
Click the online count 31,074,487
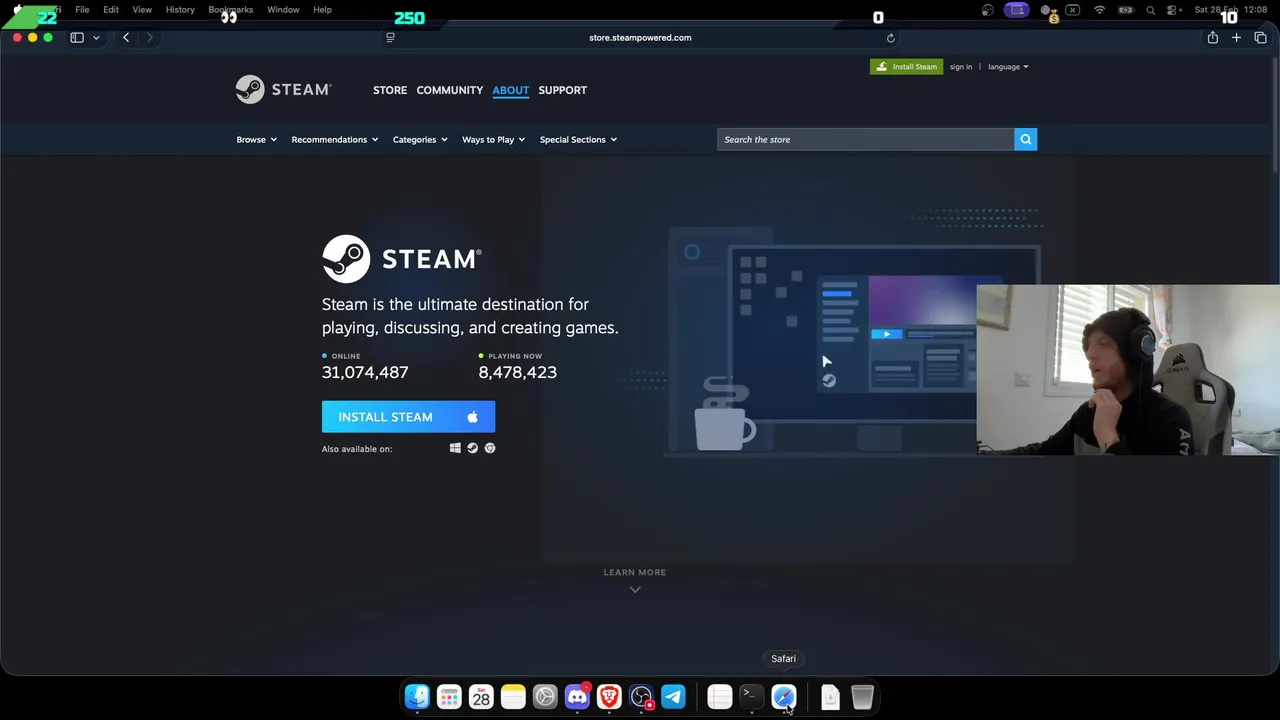tap(365, 372)
